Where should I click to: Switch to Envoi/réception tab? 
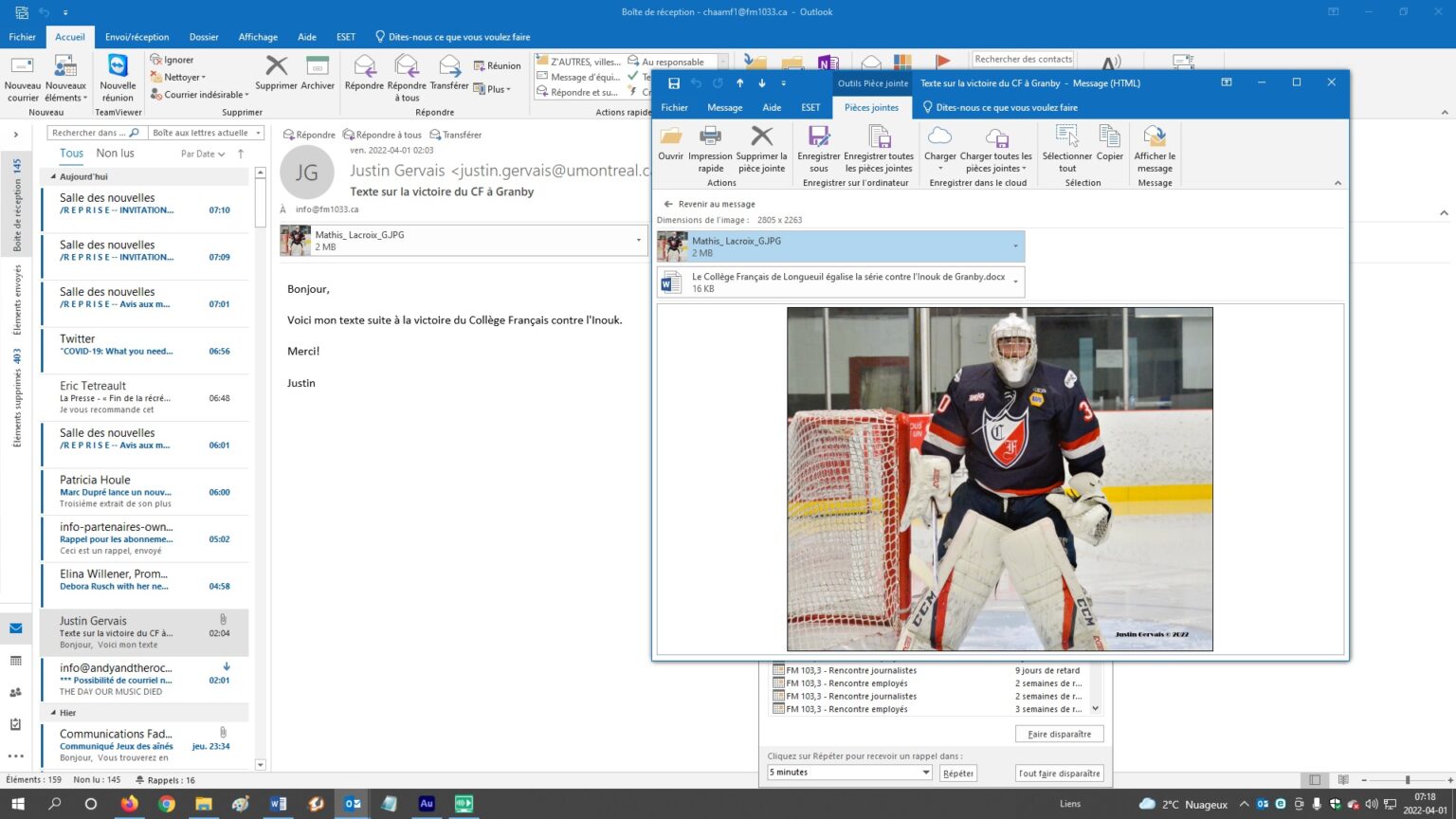[136, 37]
